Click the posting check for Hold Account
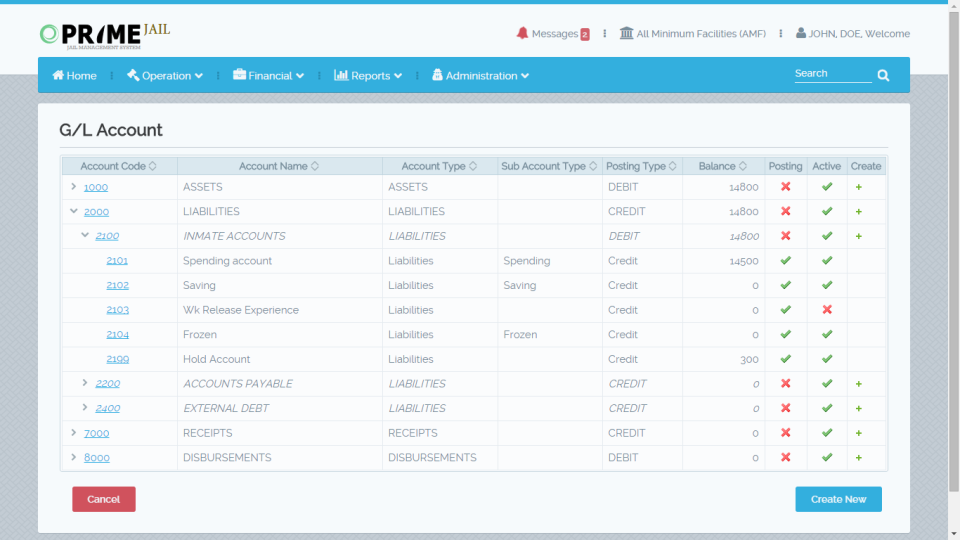Screen dimensions: 960x540 pos(786,359)
